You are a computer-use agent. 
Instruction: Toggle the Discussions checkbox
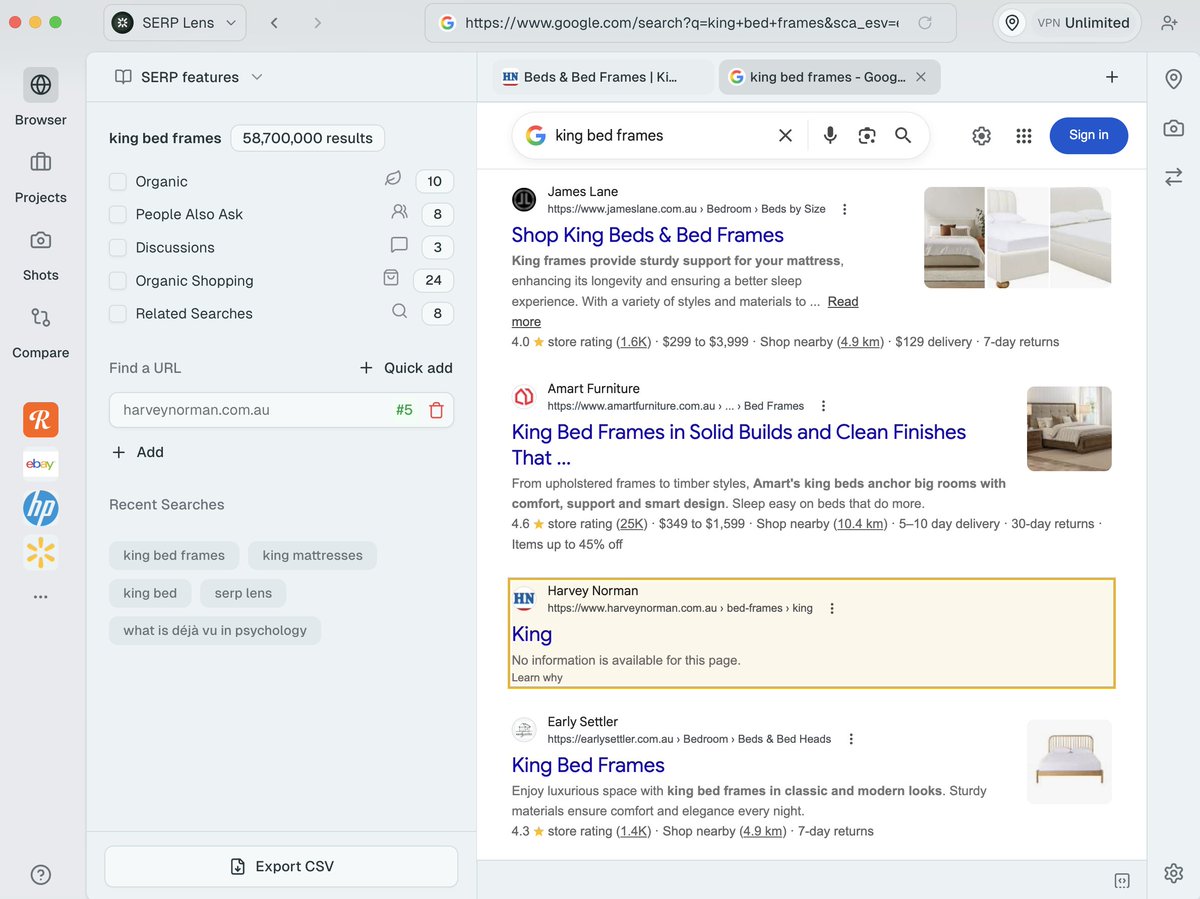tap(118, 247)
